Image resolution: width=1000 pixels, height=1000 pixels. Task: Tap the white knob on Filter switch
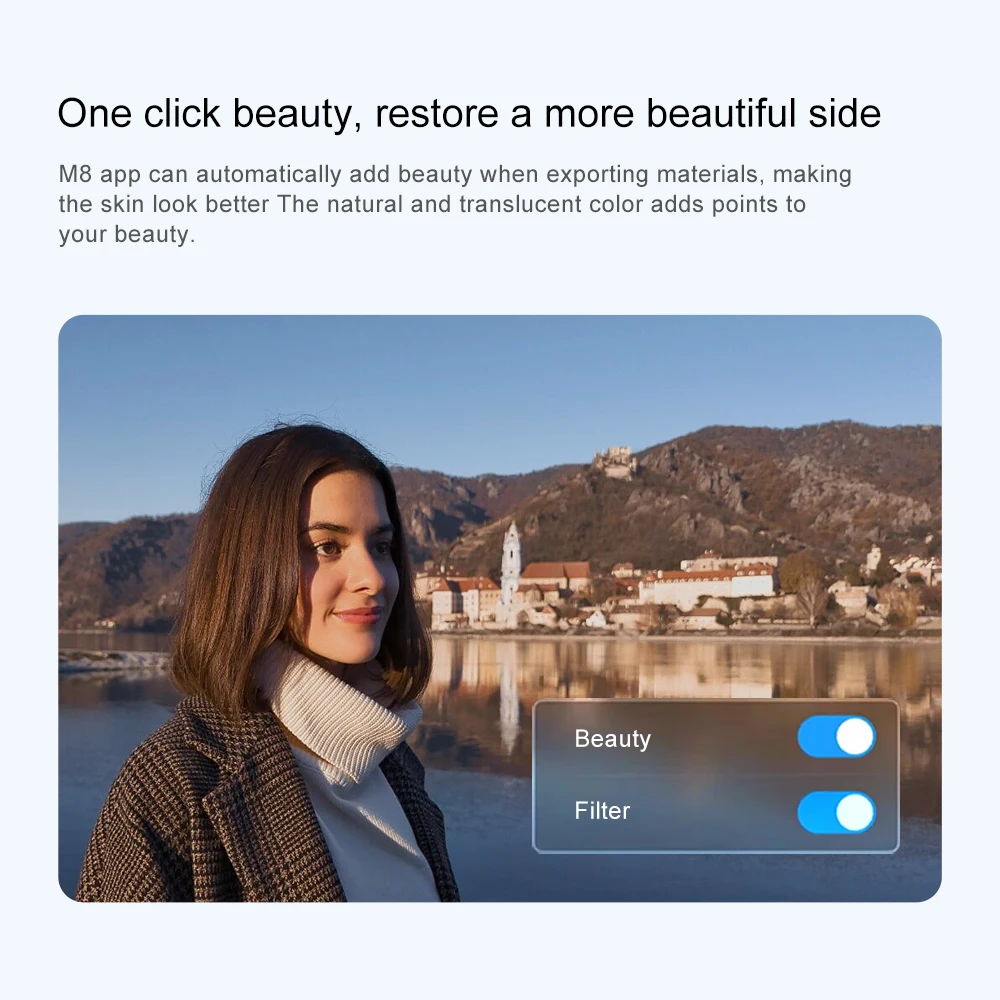tap(855, 812)
